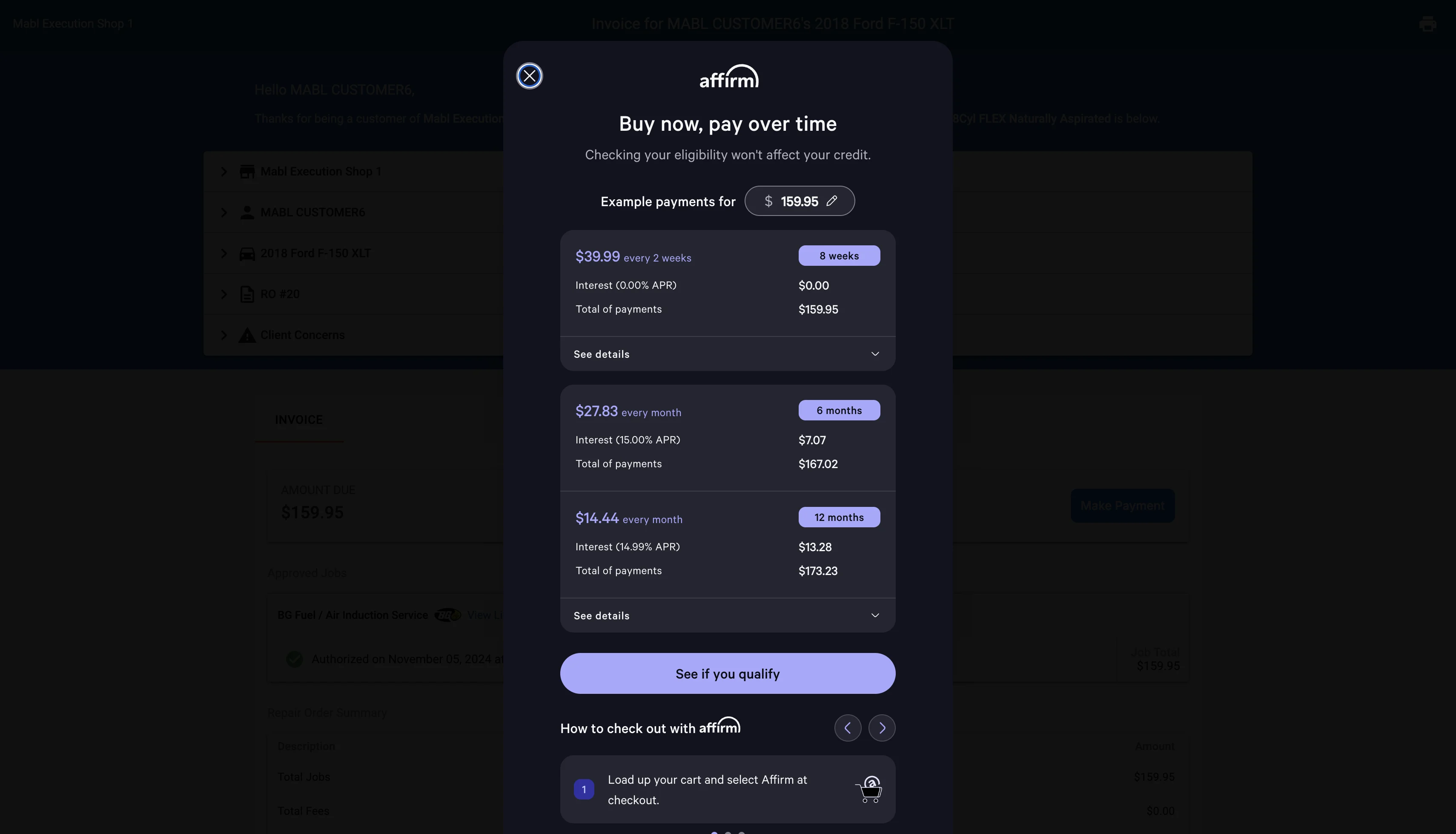Image resolution: width=1456 pixels, height=834 pixels.
Task: Click the document icon next to RO #20
Action: 246,294
